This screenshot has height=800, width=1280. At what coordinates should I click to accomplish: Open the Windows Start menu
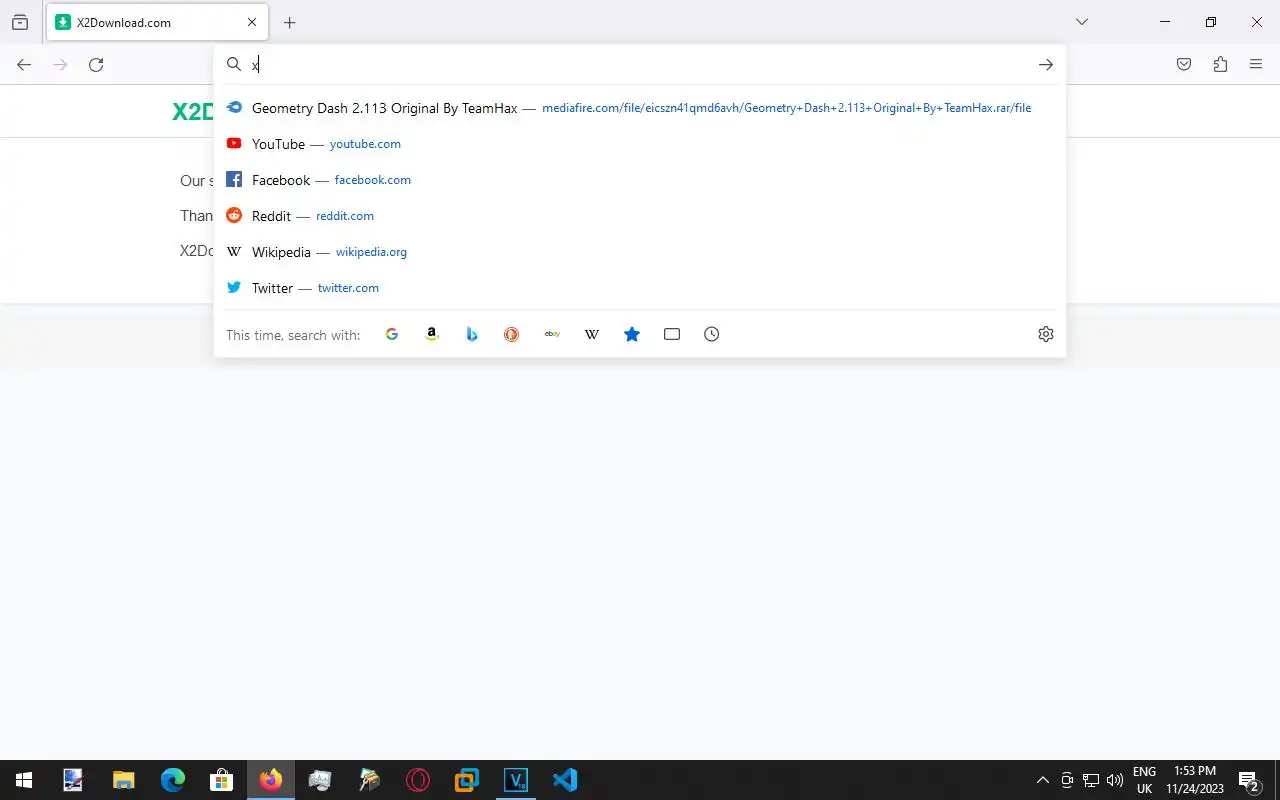[x=24, y=780]
